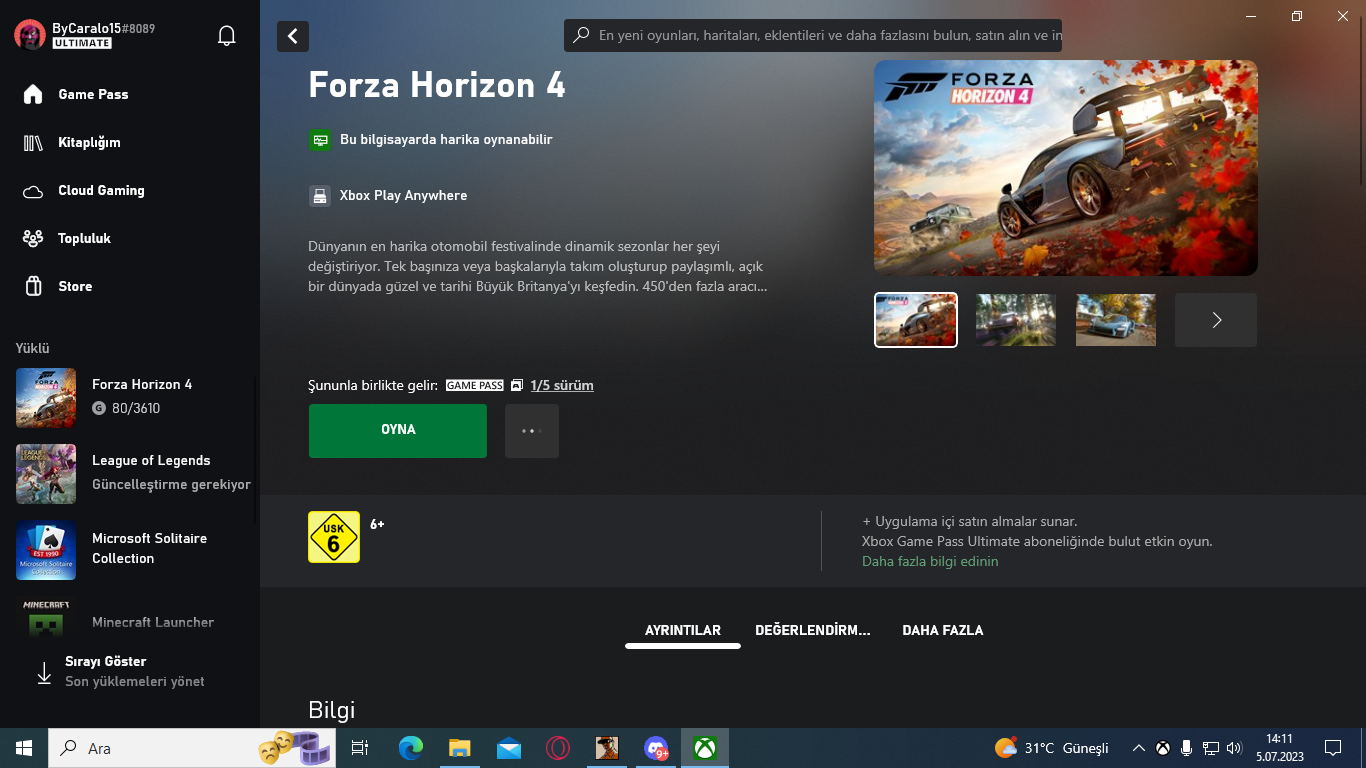This screenshot has width=1366, height=768.
Task: Open network settings from the system tray
Action: point(1210,748)
